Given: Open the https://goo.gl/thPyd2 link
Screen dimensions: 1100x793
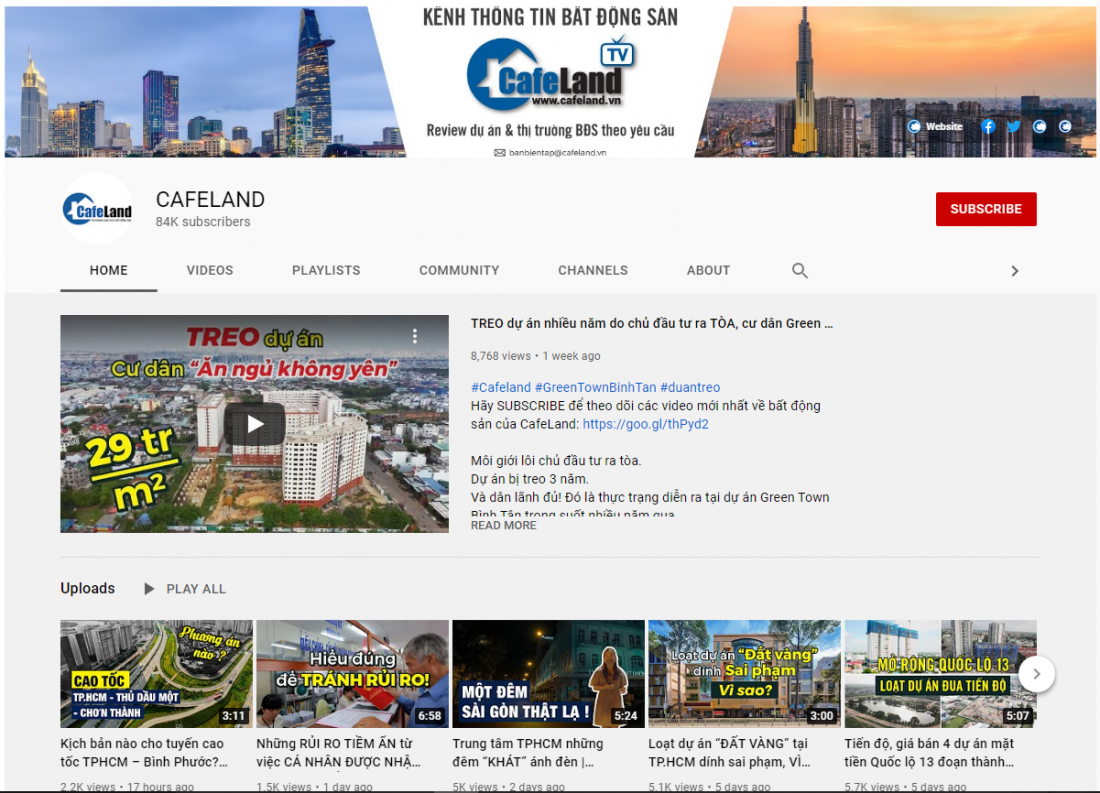Looking at the screenshot, I should [645, 424].
